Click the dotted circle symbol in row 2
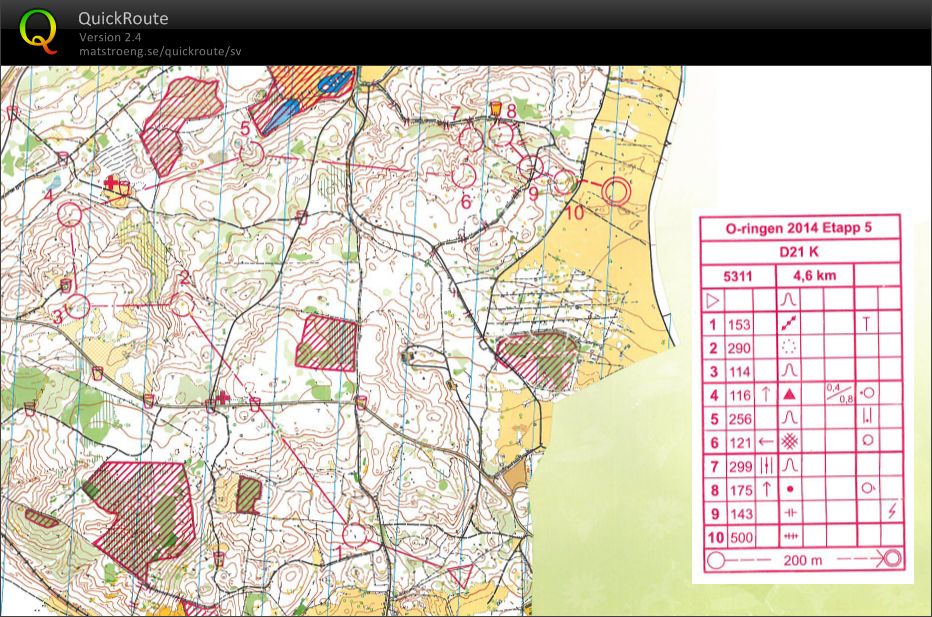This screenshot has height=617, width=932. click(789, 346)
